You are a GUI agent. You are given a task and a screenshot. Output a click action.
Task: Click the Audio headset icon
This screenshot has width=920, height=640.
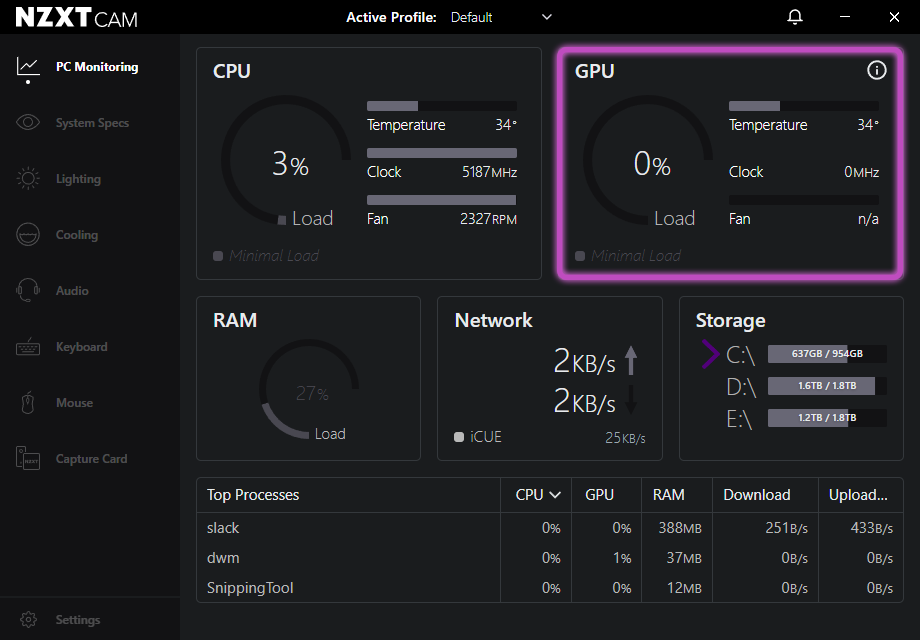[28, 291]
